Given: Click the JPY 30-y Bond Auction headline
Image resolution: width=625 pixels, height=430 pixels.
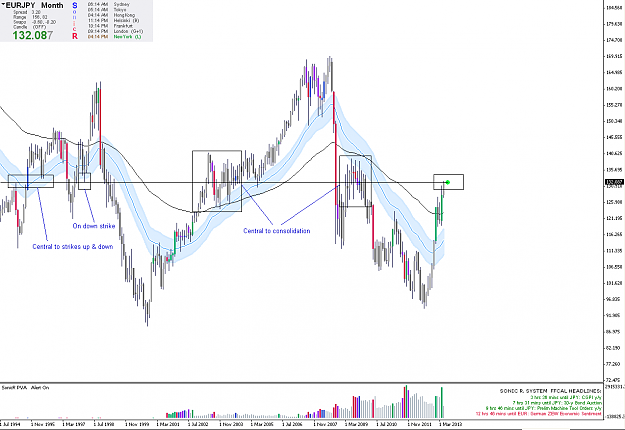Looking at the screenshot, I should [557, 403].
